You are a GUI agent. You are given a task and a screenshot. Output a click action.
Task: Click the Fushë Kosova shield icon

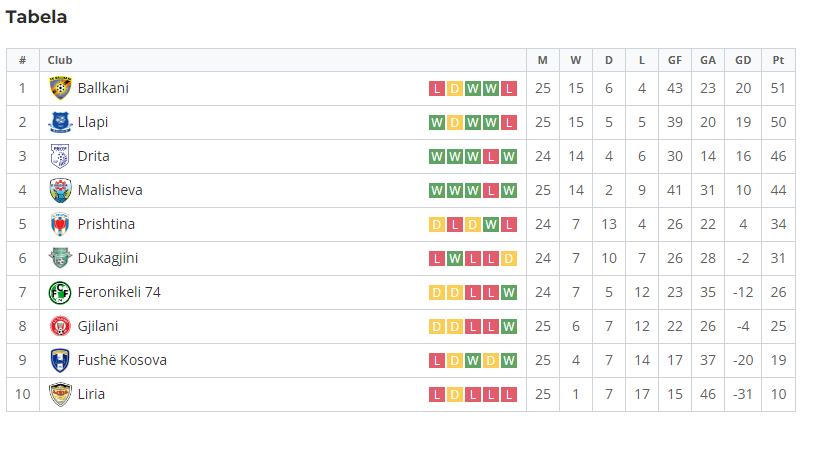(60, 361)
